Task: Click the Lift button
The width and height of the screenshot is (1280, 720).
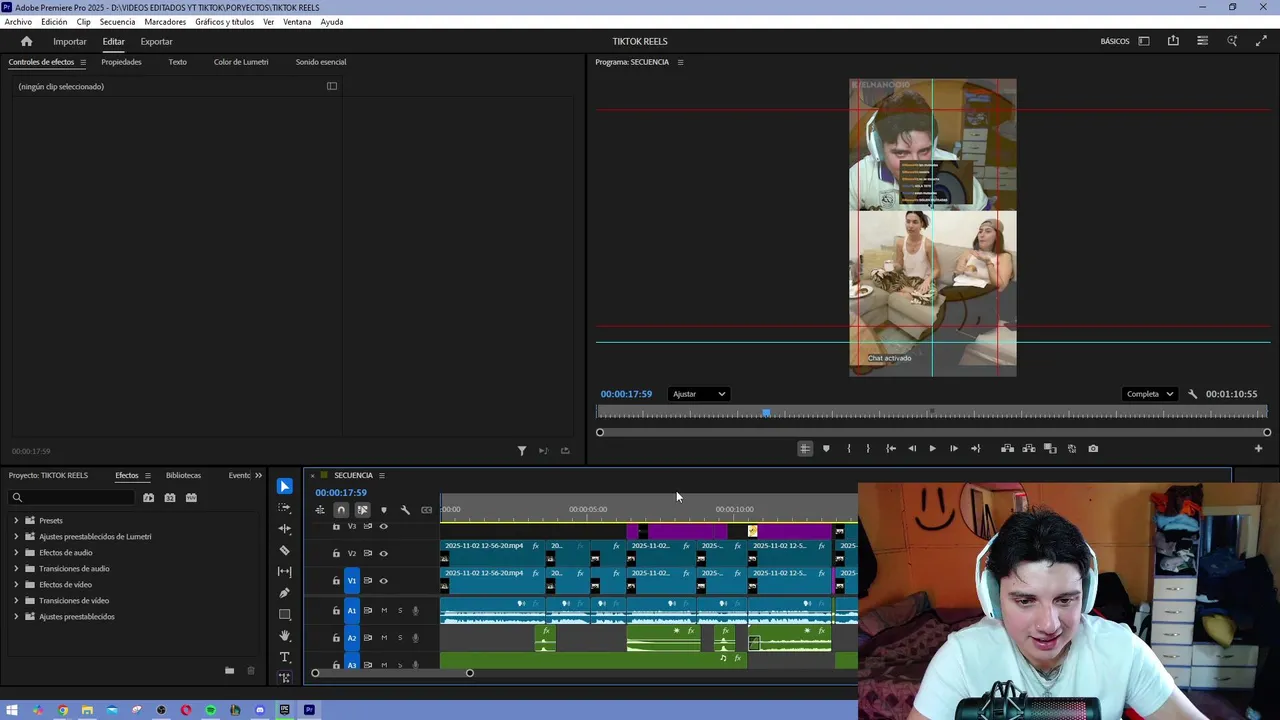Action: (1007, 449)
